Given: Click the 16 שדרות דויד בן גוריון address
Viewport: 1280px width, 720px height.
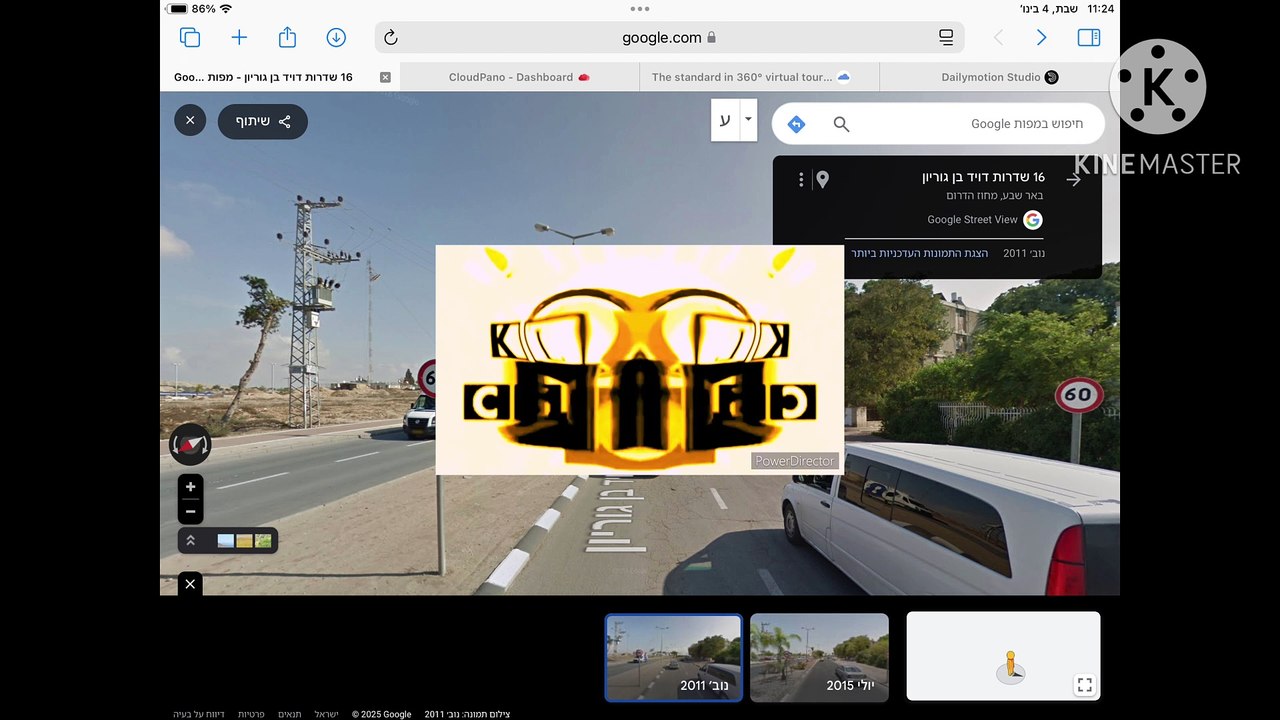Looking at the screenshot, I should 983,177.
